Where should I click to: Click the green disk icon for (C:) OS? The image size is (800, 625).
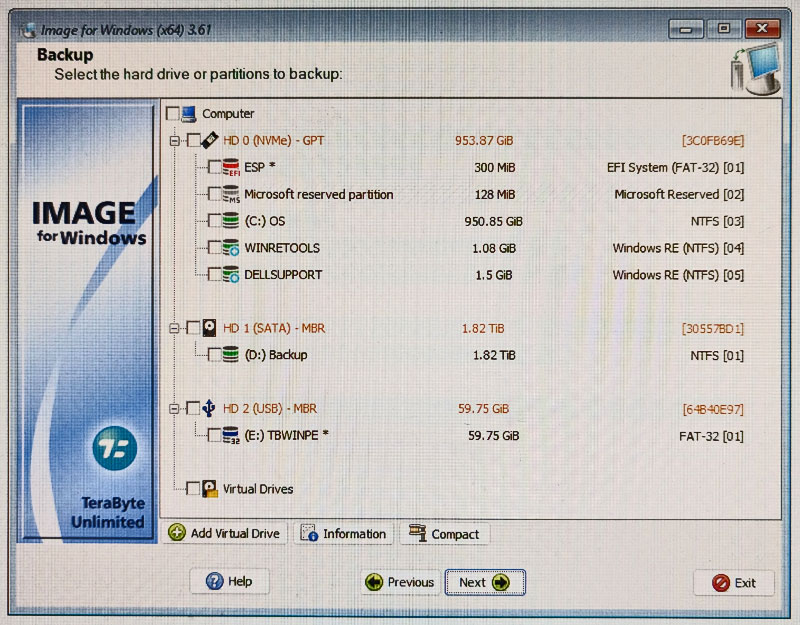tap(231, 221)
